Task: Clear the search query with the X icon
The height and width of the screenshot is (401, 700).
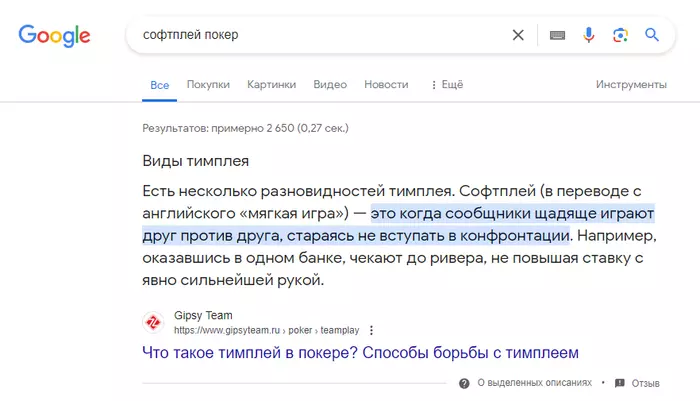Action: [x=518, y=35]
